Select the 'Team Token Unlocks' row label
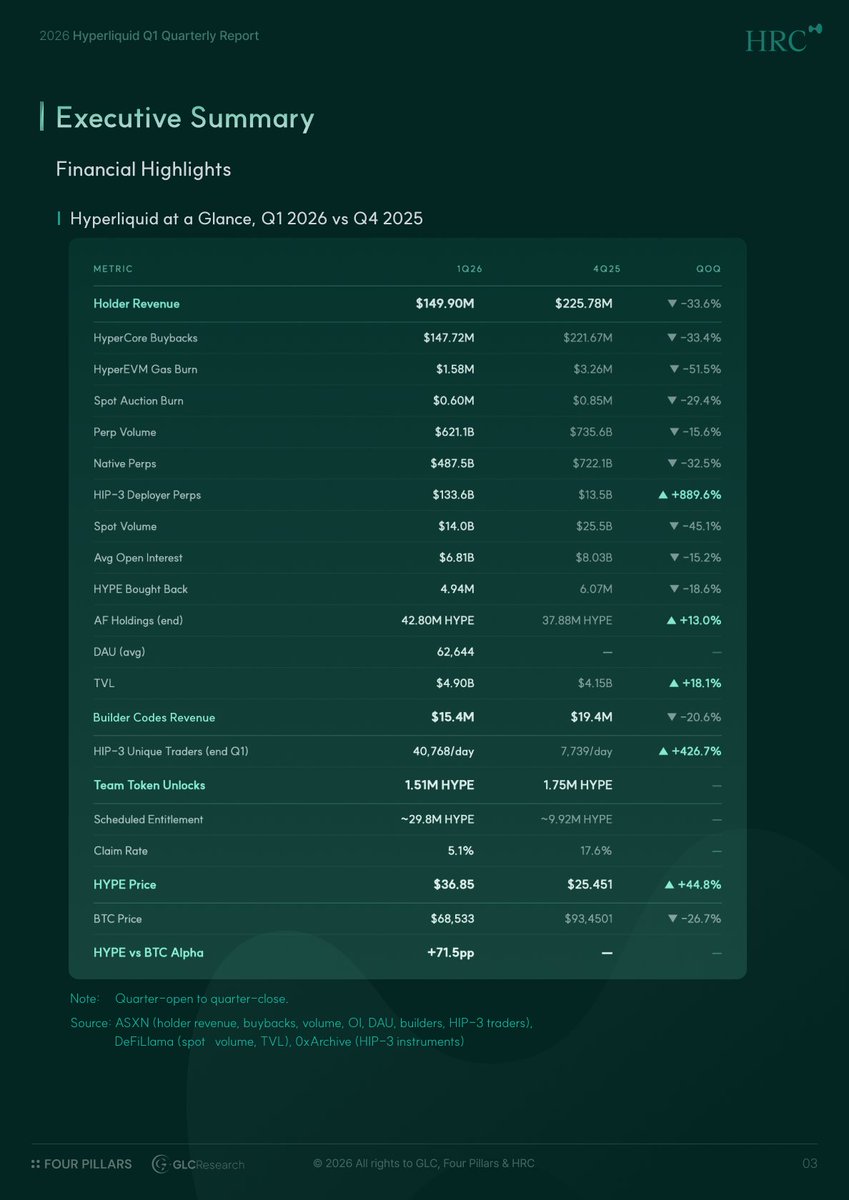This screenshot has height=1200, width=849. pos(149,786)
